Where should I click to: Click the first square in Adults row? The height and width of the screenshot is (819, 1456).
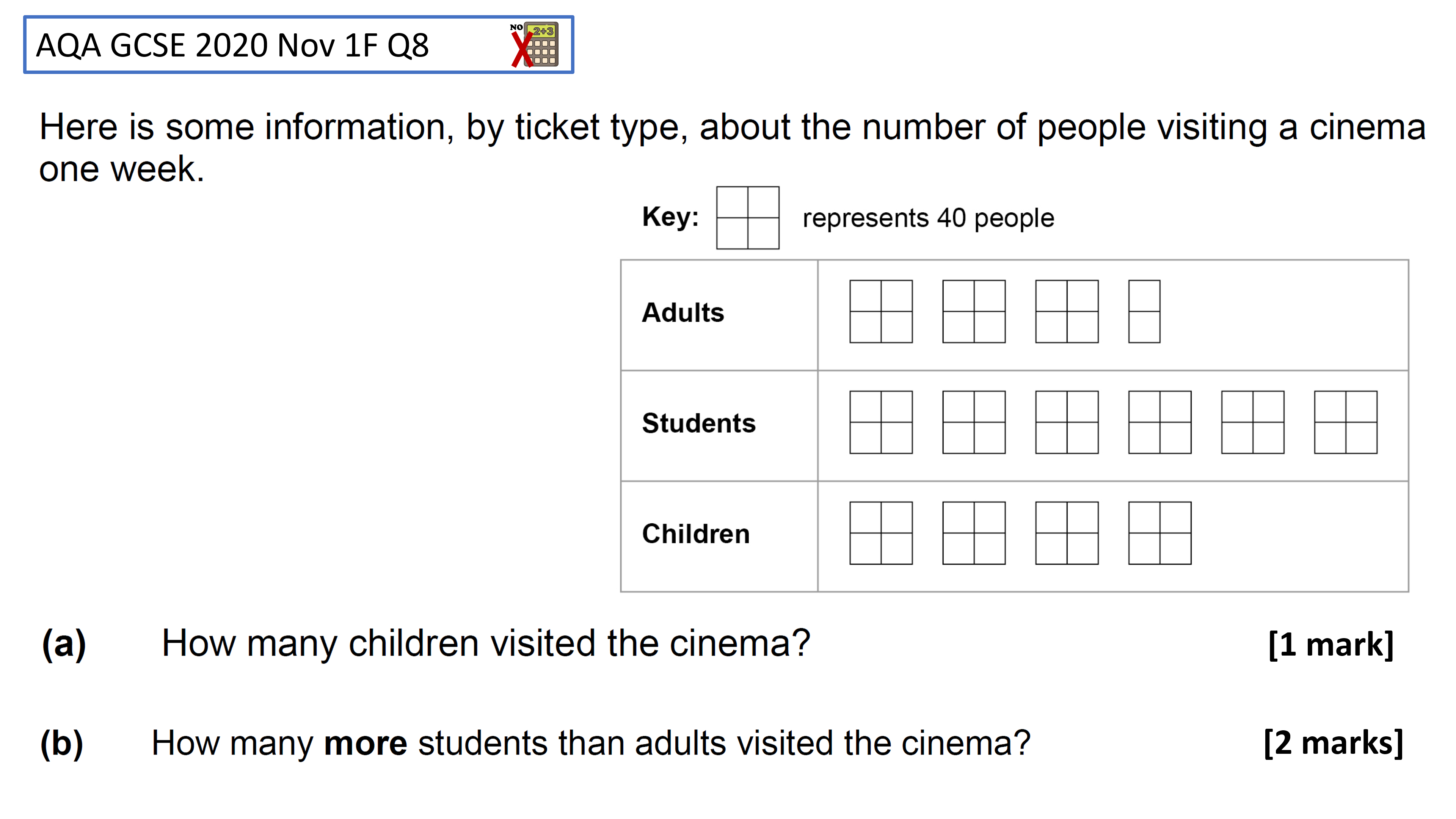(880, 311)
